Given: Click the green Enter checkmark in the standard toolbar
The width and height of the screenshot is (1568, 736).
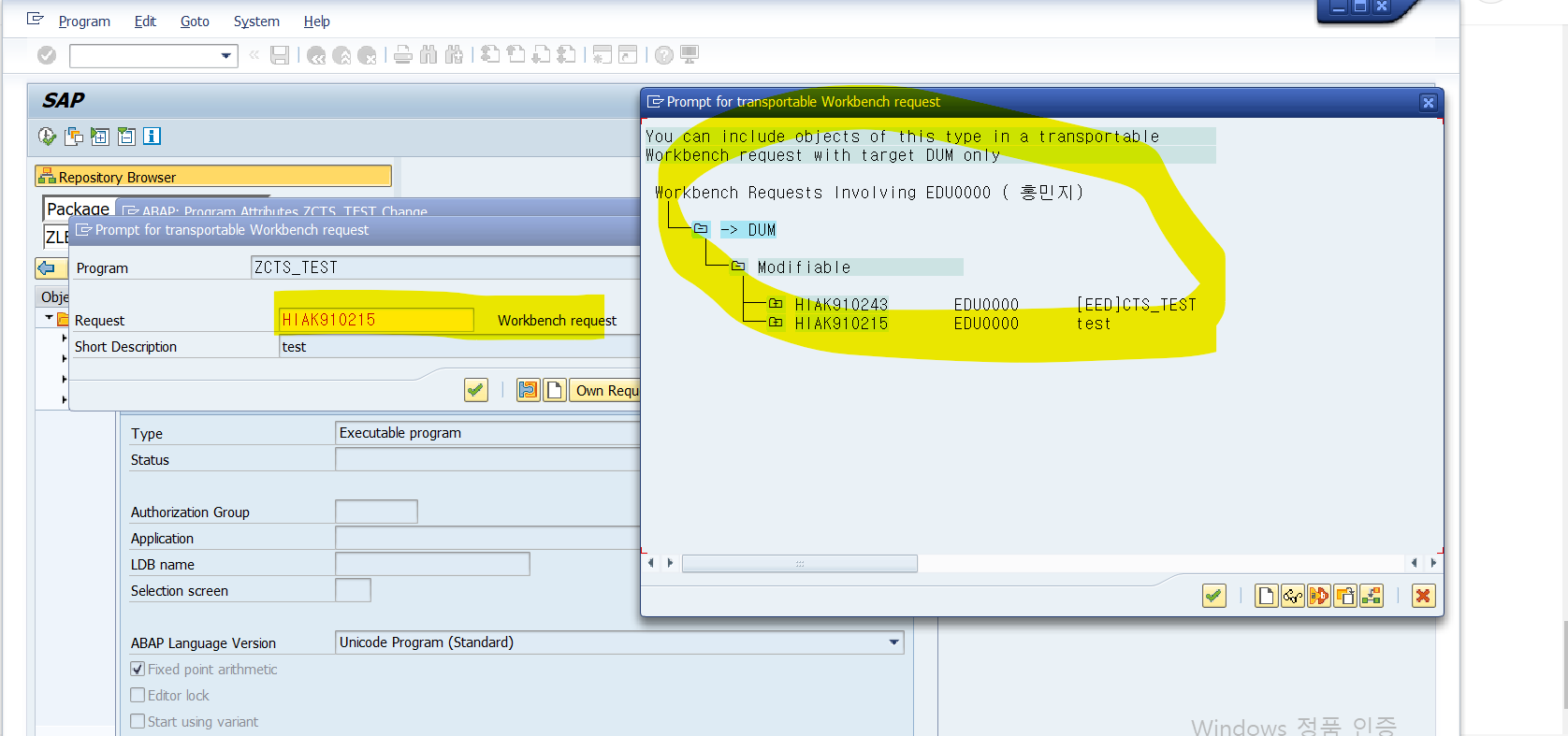Looking at the screenshot, I should 47,56.
